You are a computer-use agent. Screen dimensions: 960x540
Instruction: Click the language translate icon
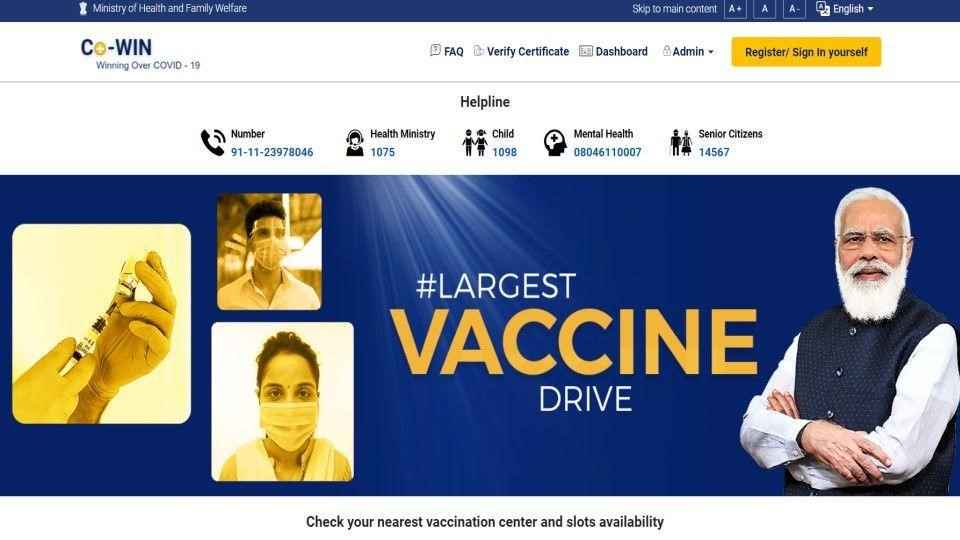(823, 9)
